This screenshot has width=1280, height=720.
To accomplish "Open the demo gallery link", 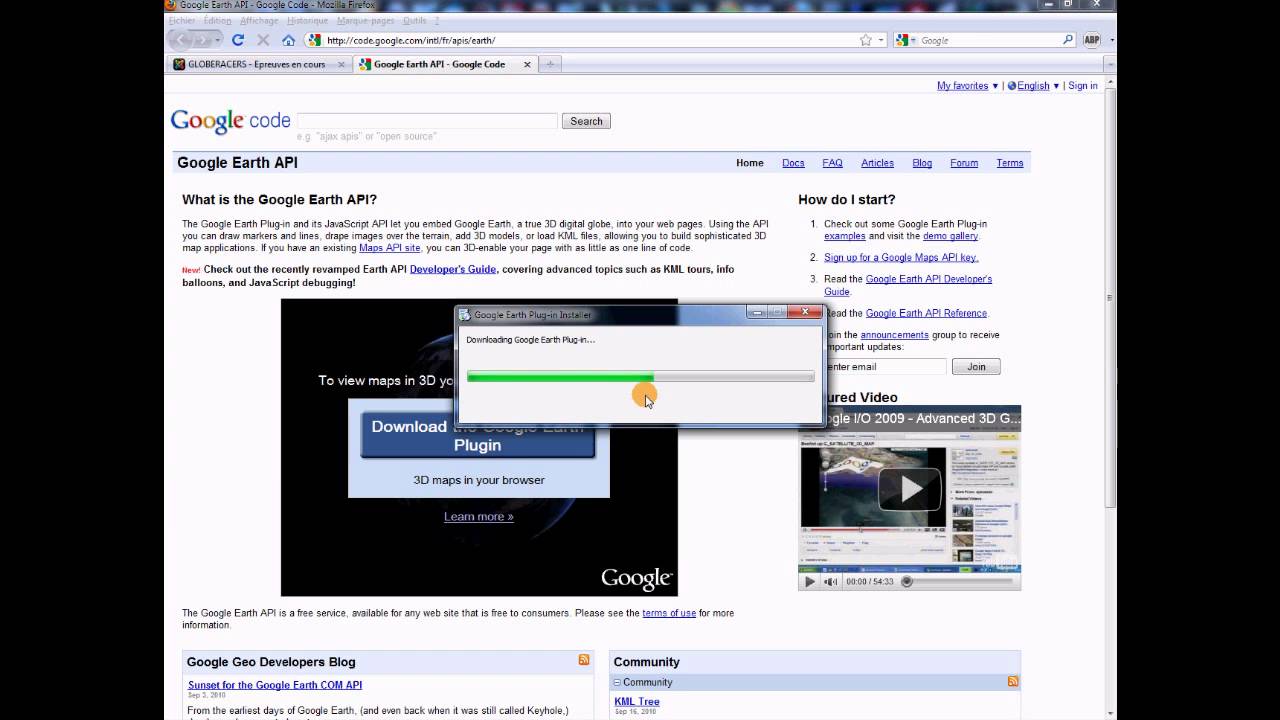I will [950, 236].
